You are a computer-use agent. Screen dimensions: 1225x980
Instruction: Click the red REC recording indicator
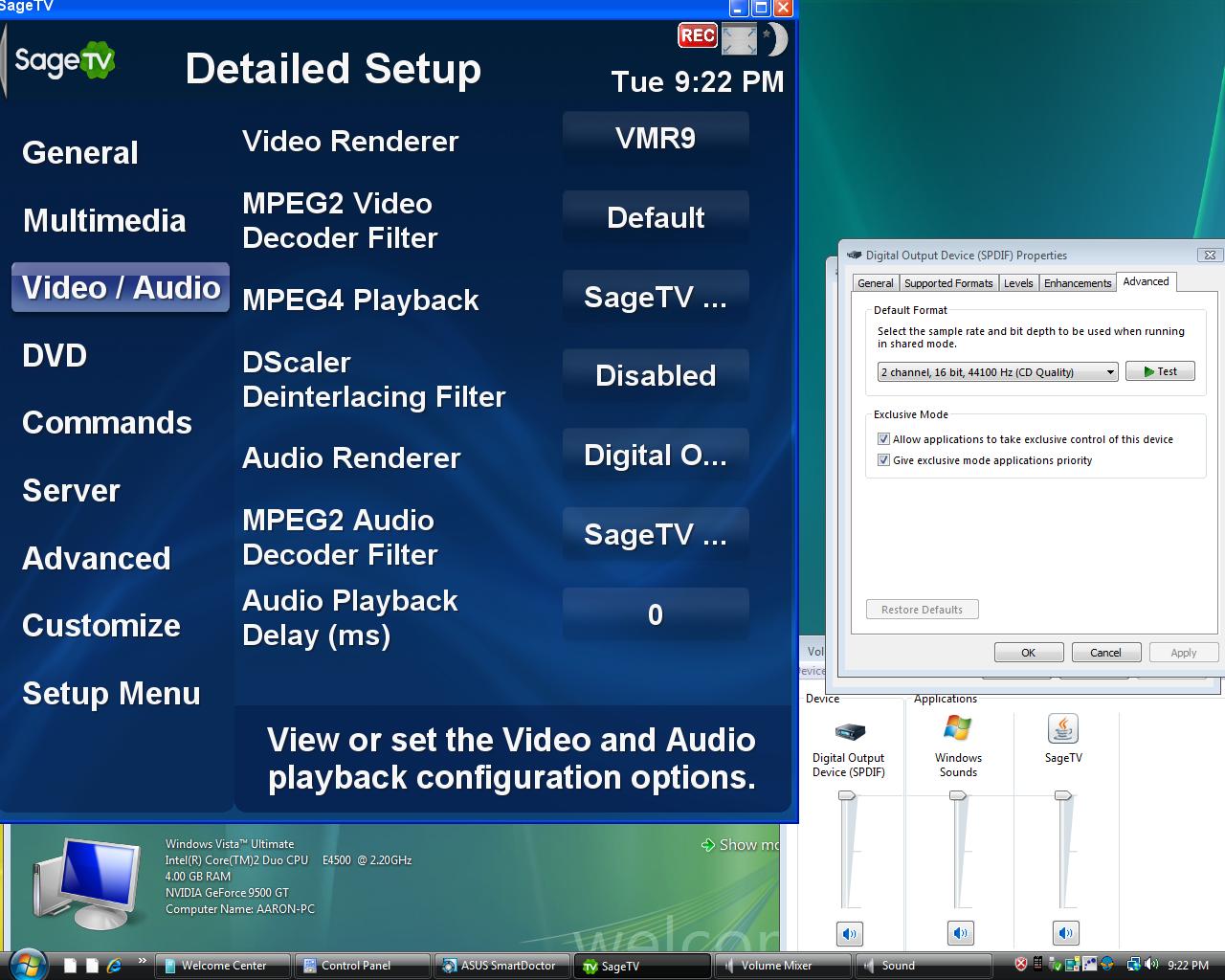coord(698,35)
